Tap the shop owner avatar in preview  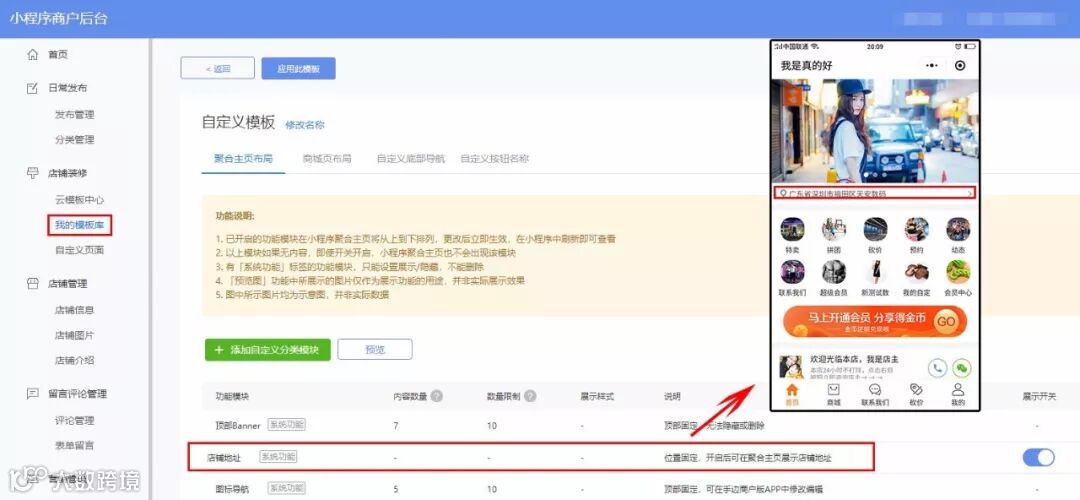(792, 366)
